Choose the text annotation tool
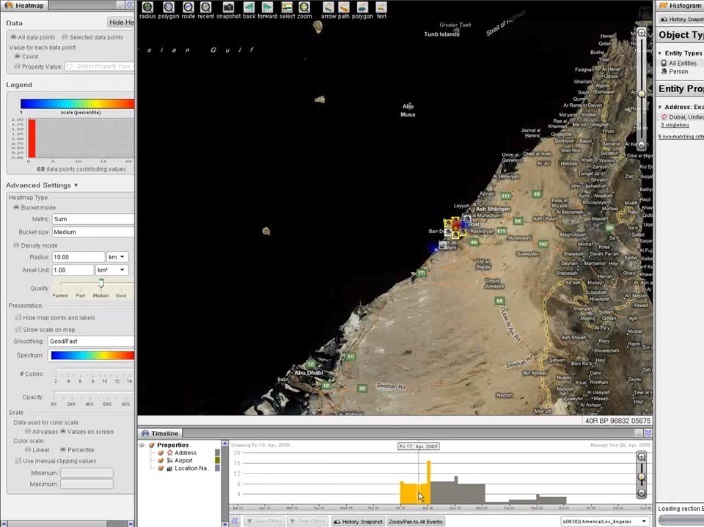704x527 pixels. coord(381,7)
